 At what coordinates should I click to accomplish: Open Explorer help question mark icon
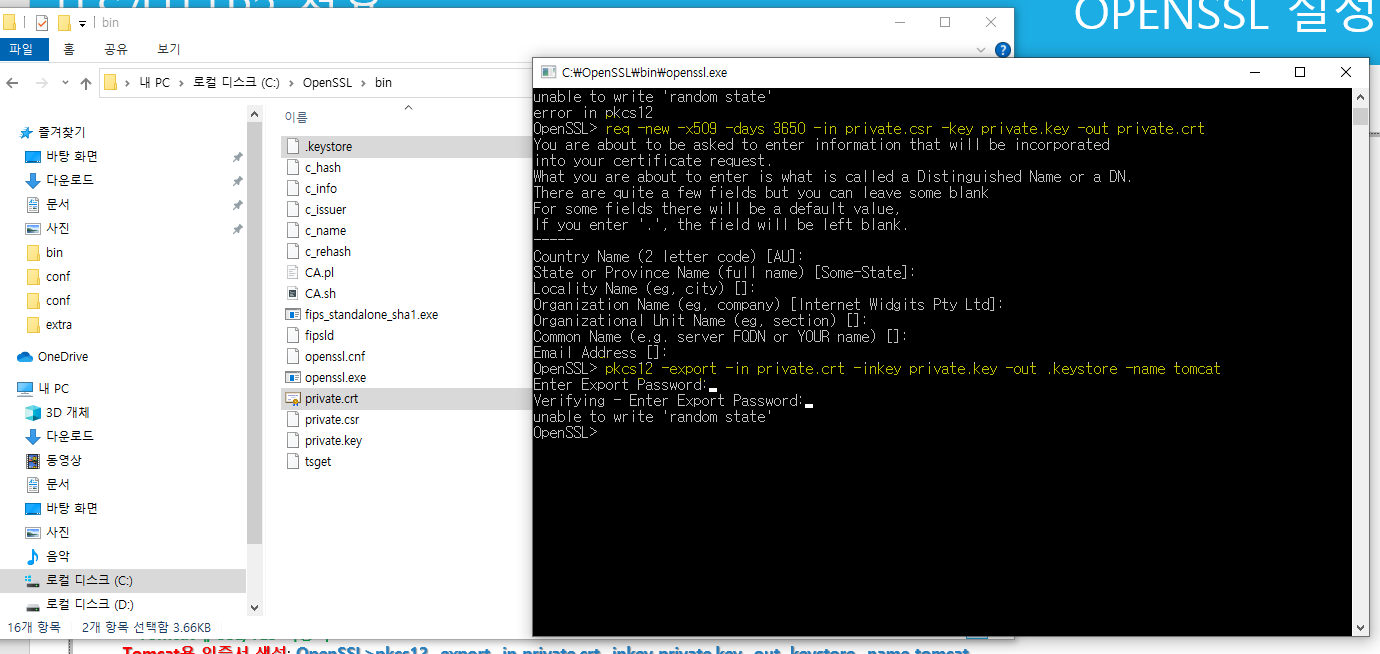pos(1003,50)
